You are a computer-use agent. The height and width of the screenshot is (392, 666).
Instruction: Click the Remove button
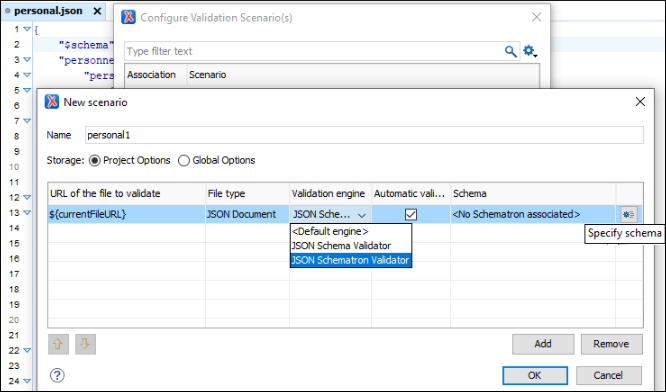(611, 344)
